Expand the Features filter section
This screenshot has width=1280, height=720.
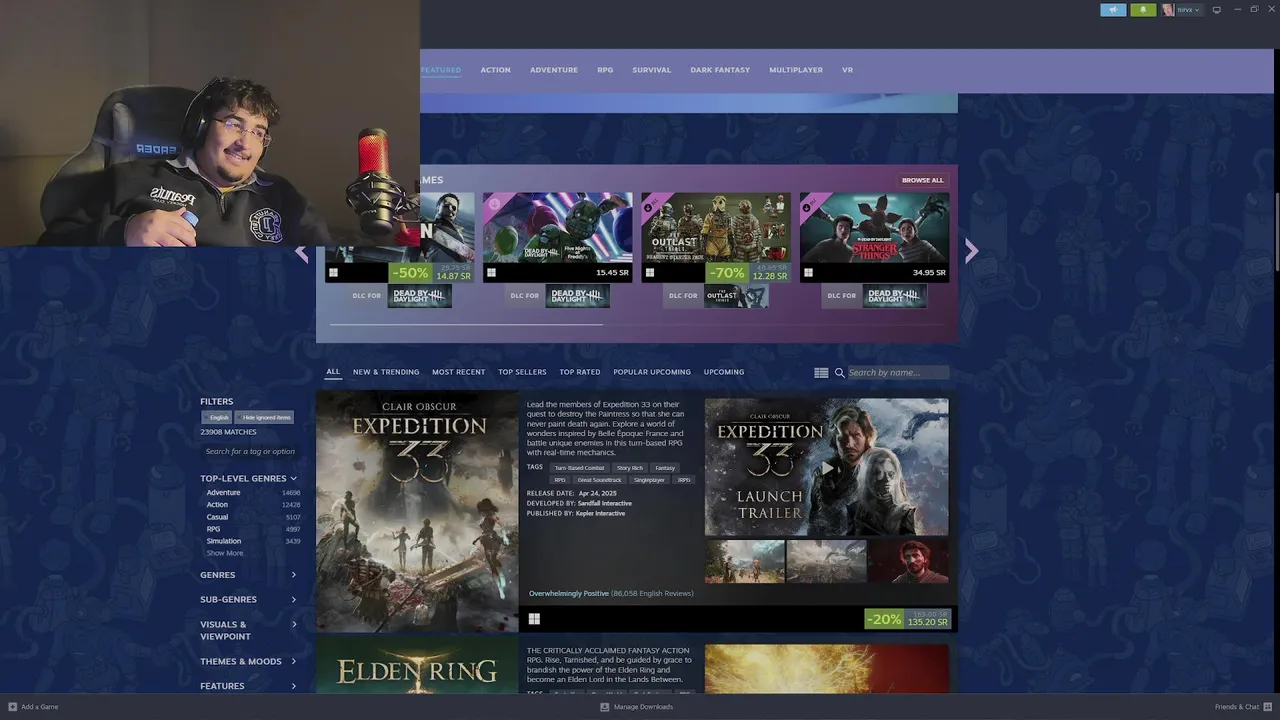[248, 686]
